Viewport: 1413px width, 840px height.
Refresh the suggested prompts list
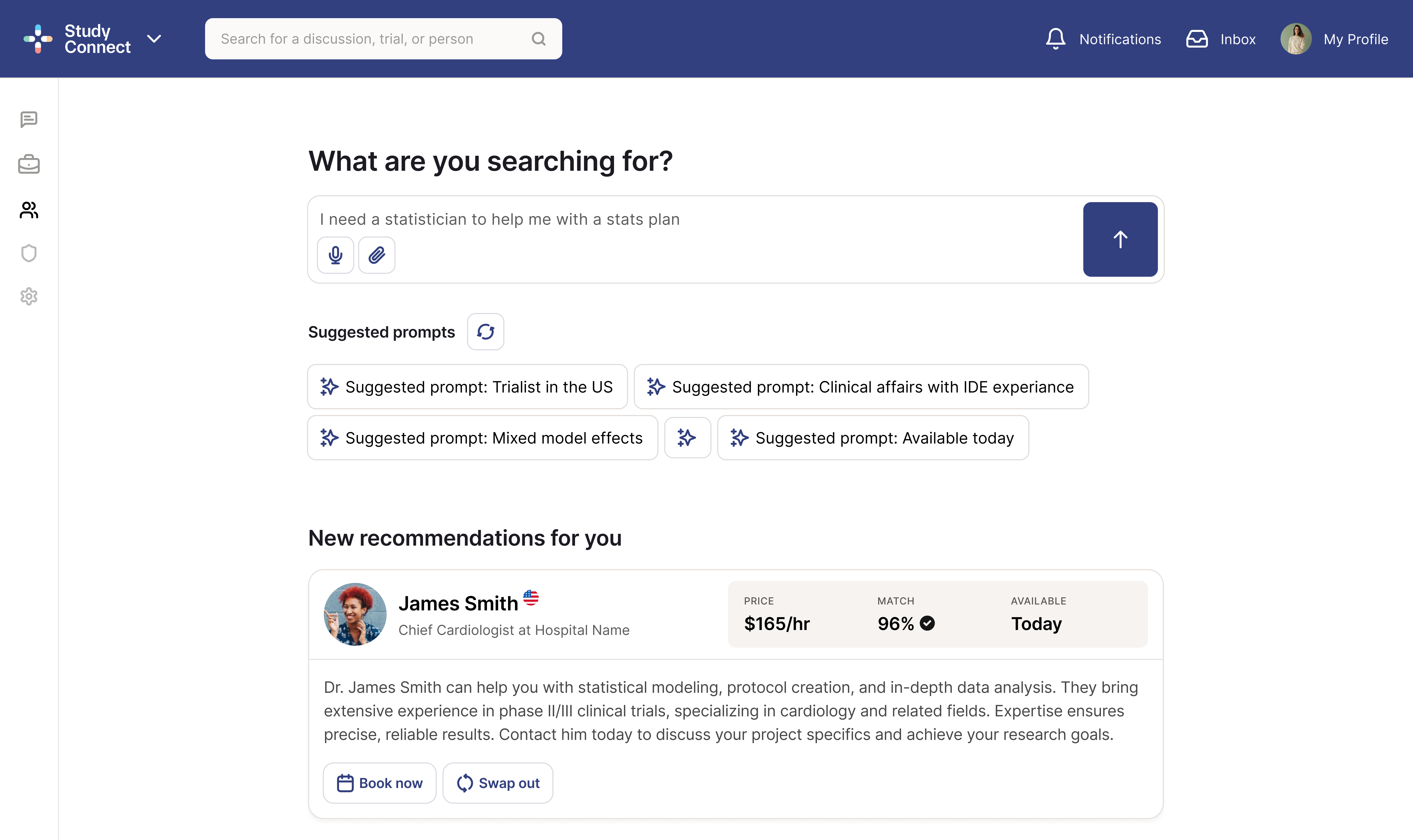coord(485,331)
